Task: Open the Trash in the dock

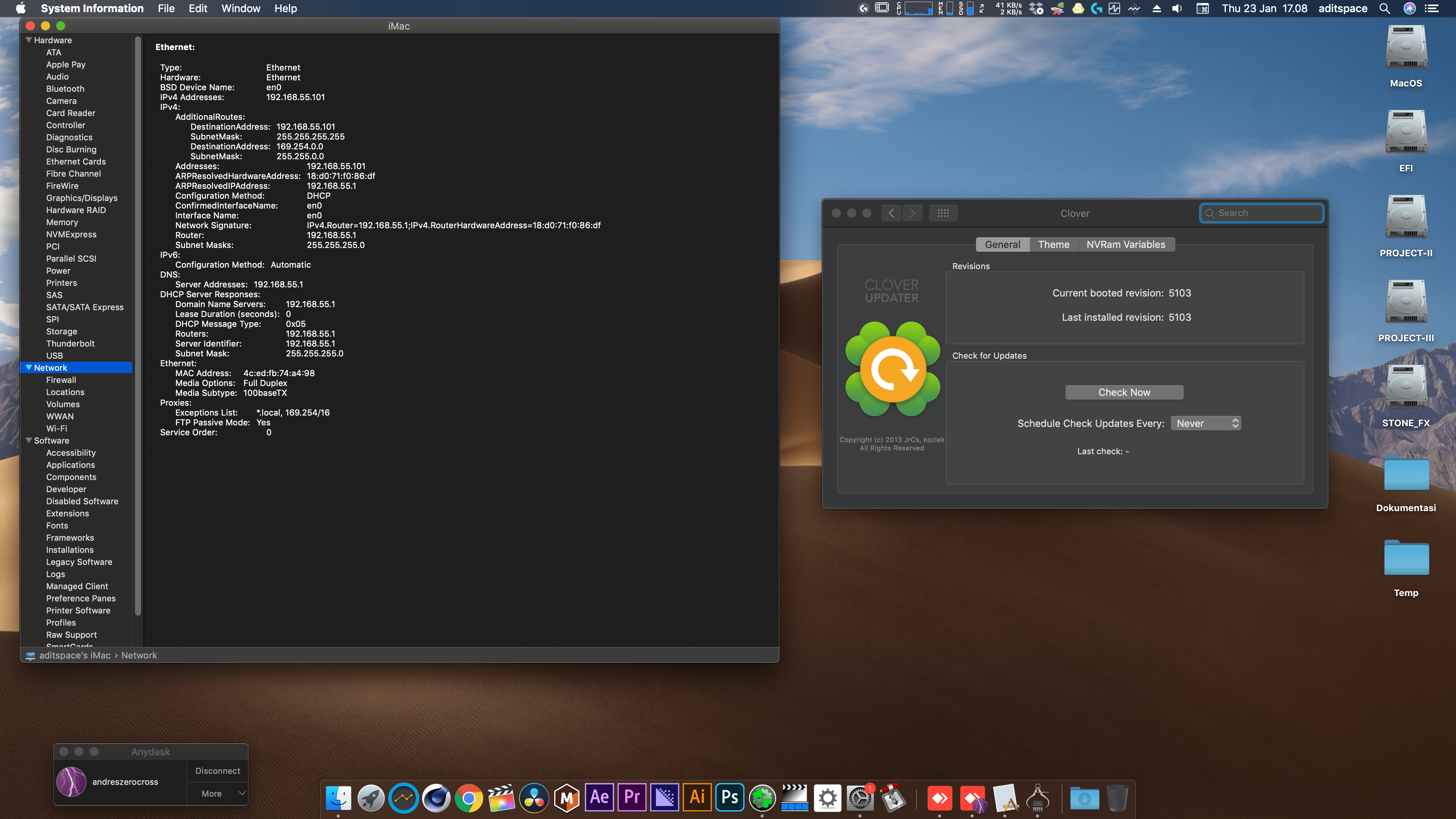Action: coord(1117,798)
